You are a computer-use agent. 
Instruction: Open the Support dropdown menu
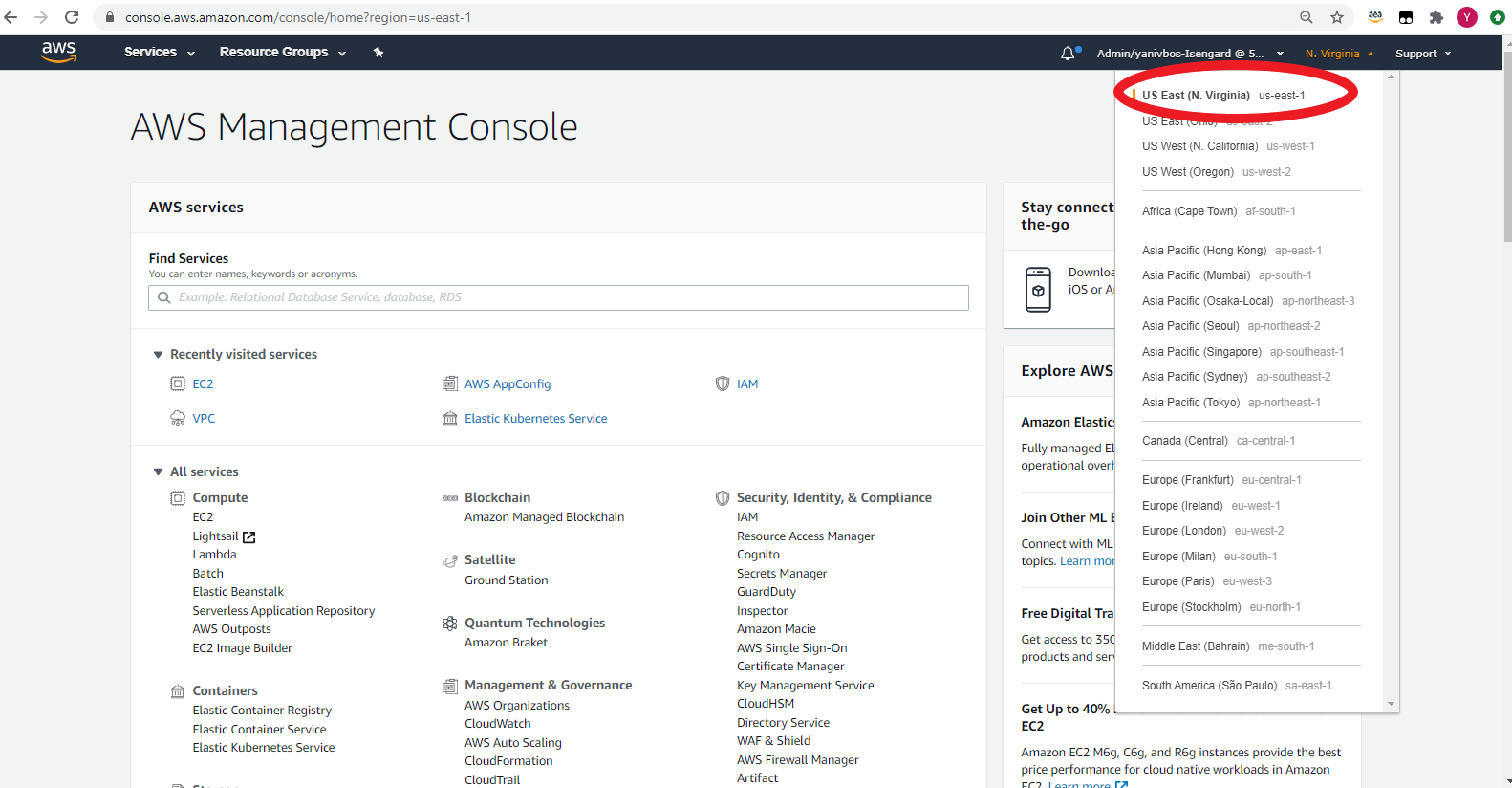(x=1423, y=54)
